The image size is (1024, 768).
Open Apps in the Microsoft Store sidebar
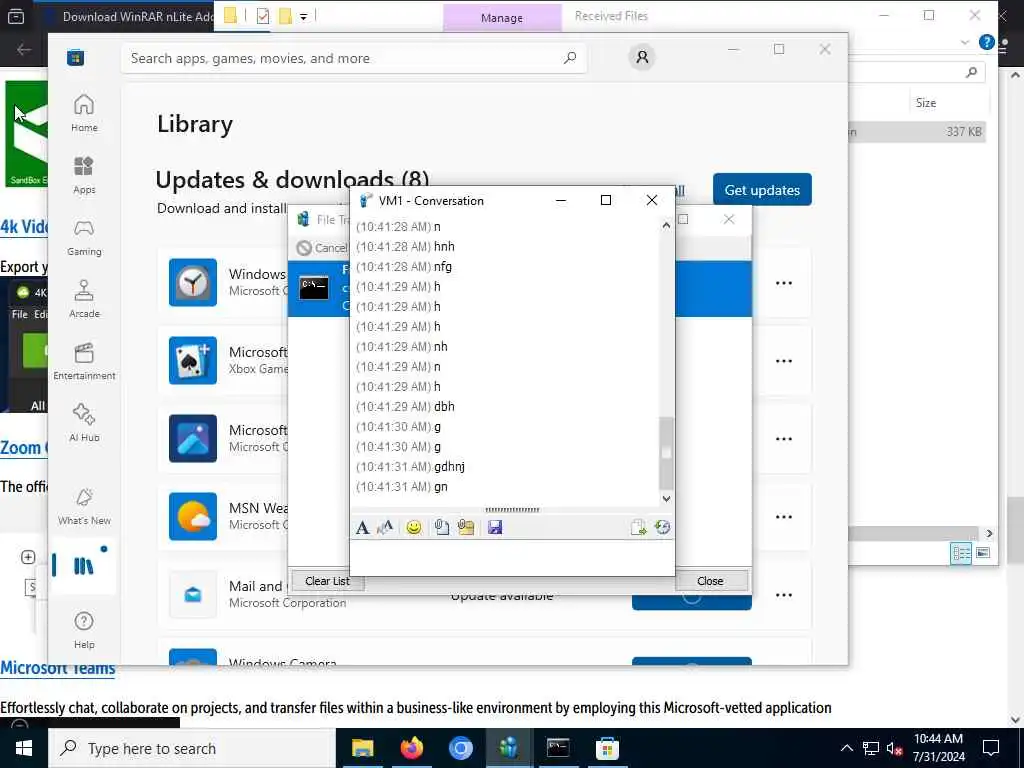pyautogui.click(x=84, y=175)
